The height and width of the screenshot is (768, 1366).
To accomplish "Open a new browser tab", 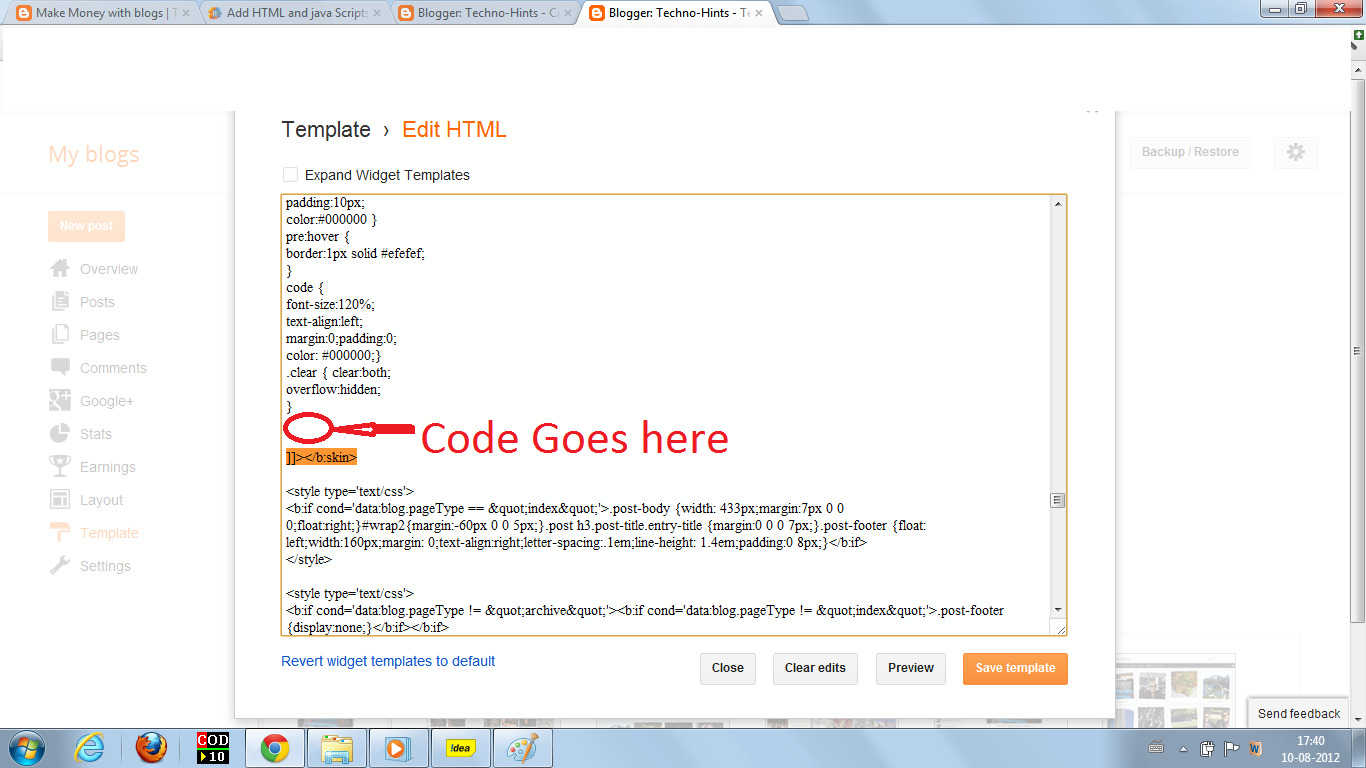I will pos(793,13).
